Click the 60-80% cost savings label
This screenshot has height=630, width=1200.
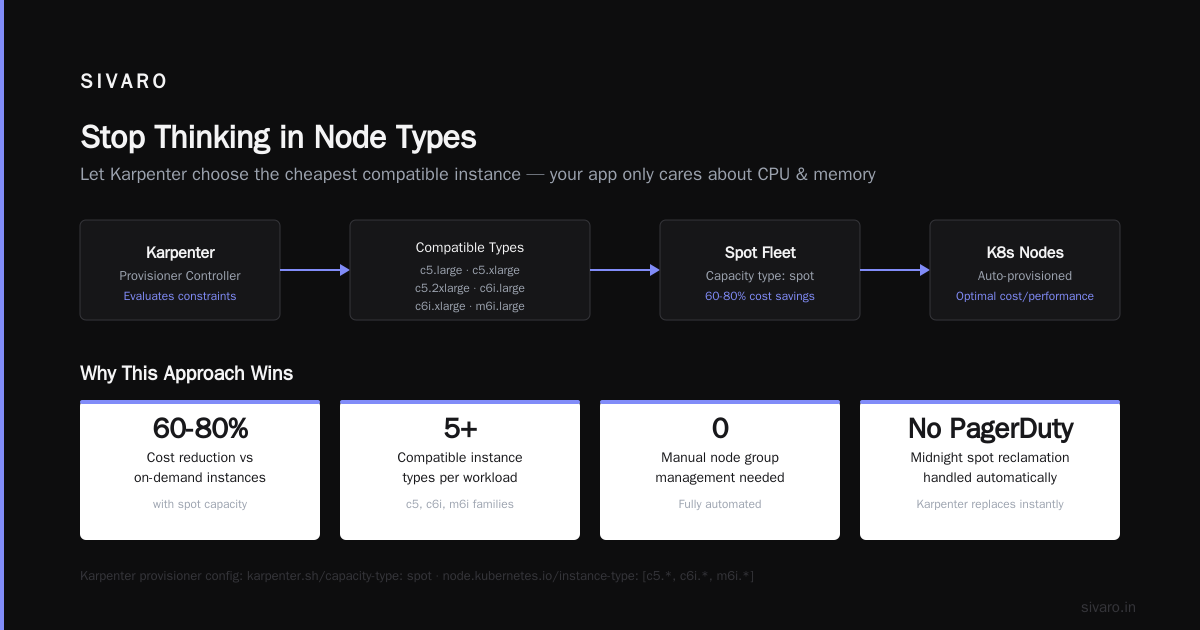pyautogui.click(x=760, y=296)
